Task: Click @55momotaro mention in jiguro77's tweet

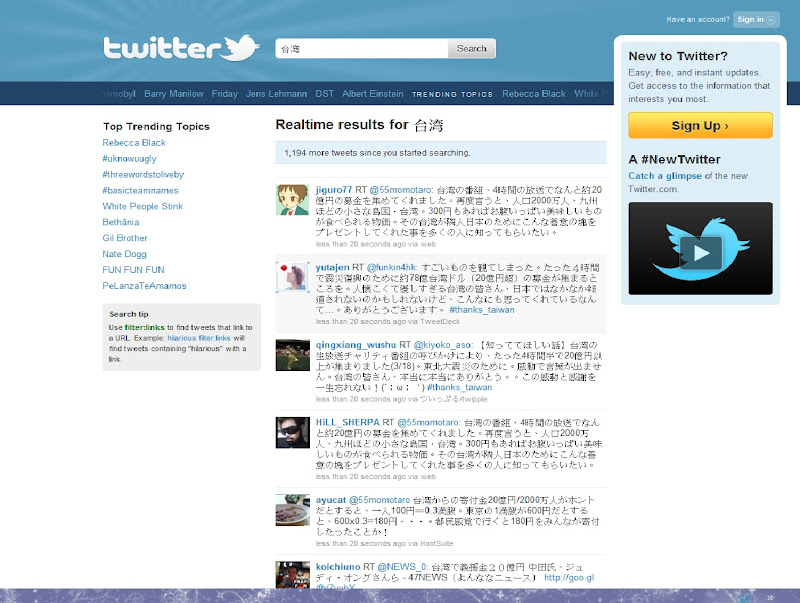Action: click(401, 190)
